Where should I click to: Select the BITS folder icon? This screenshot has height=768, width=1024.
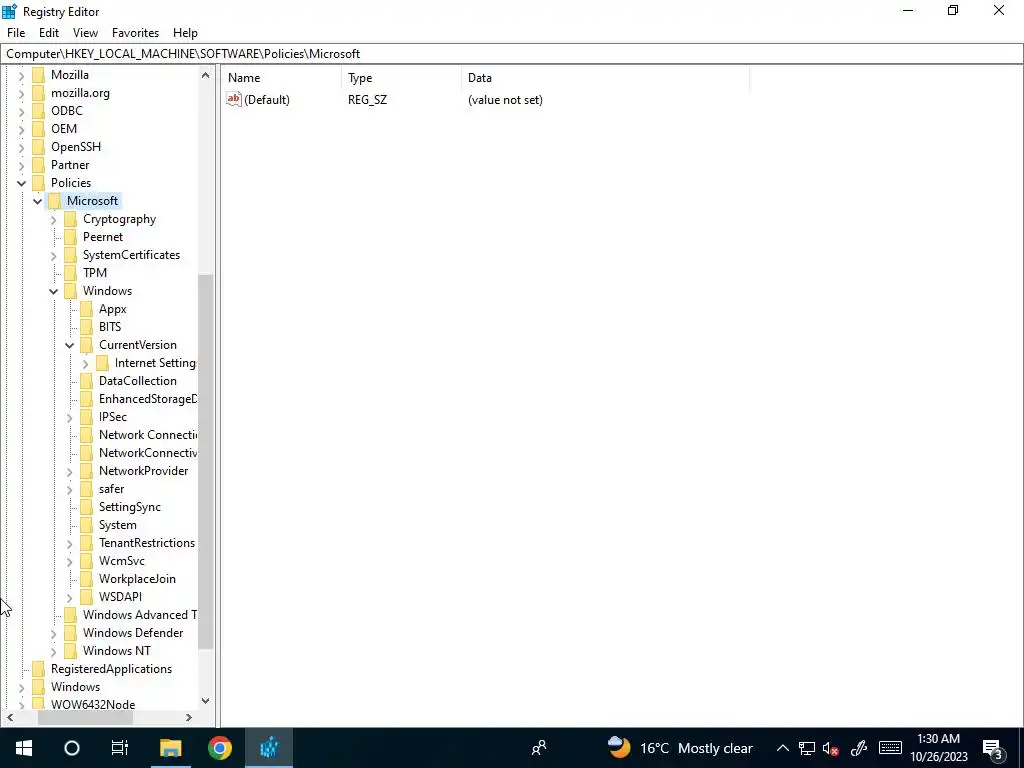(x=86, y=327)
